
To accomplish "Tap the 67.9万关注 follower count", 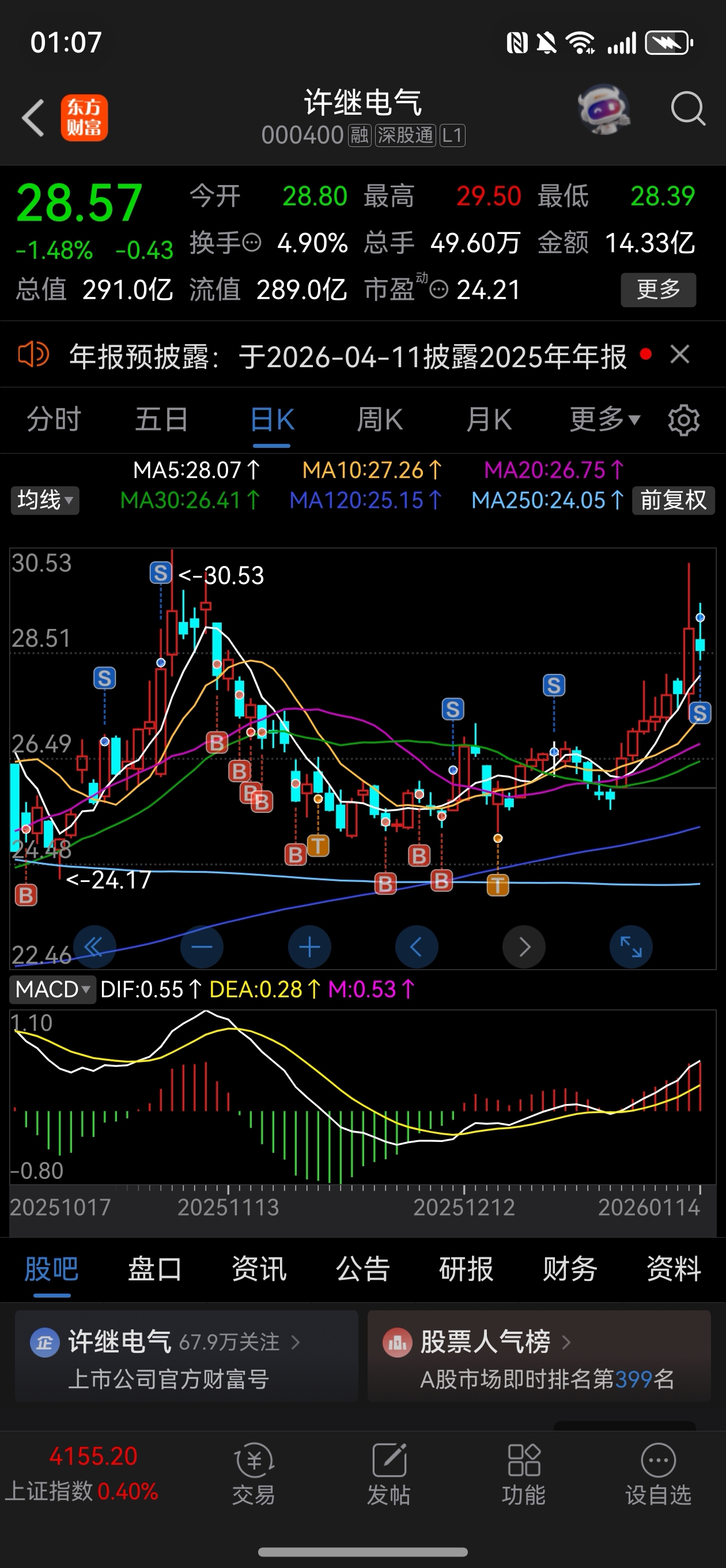I will (229, 1341).
